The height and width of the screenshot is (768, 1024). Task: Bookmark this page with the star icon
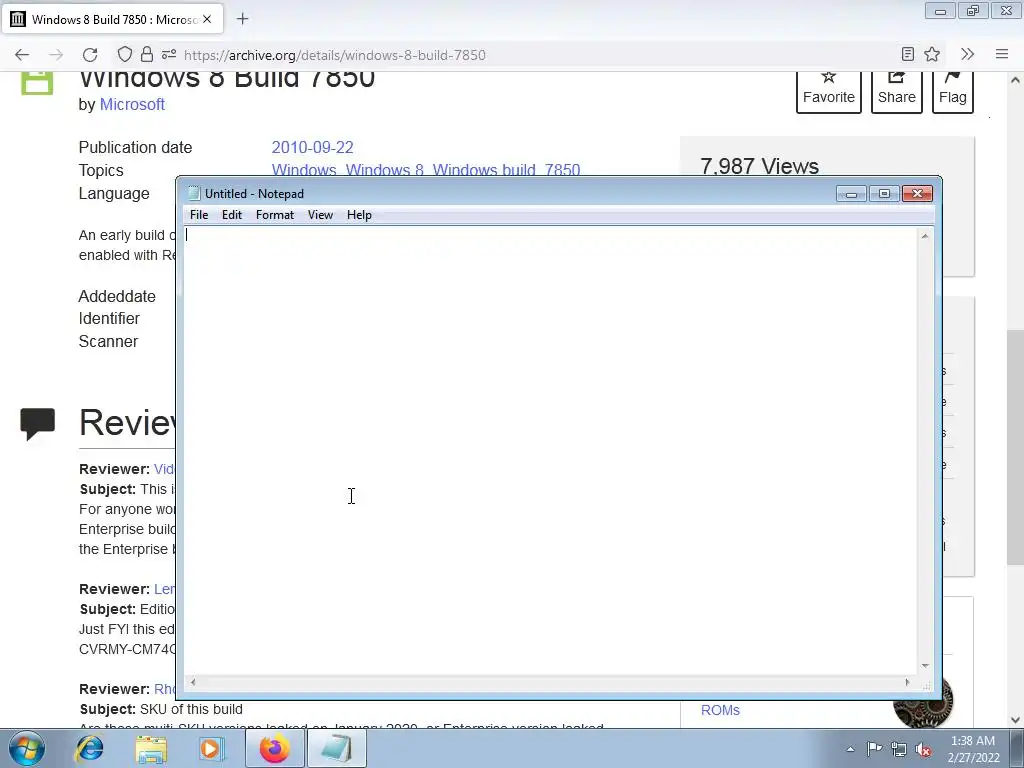932,54
